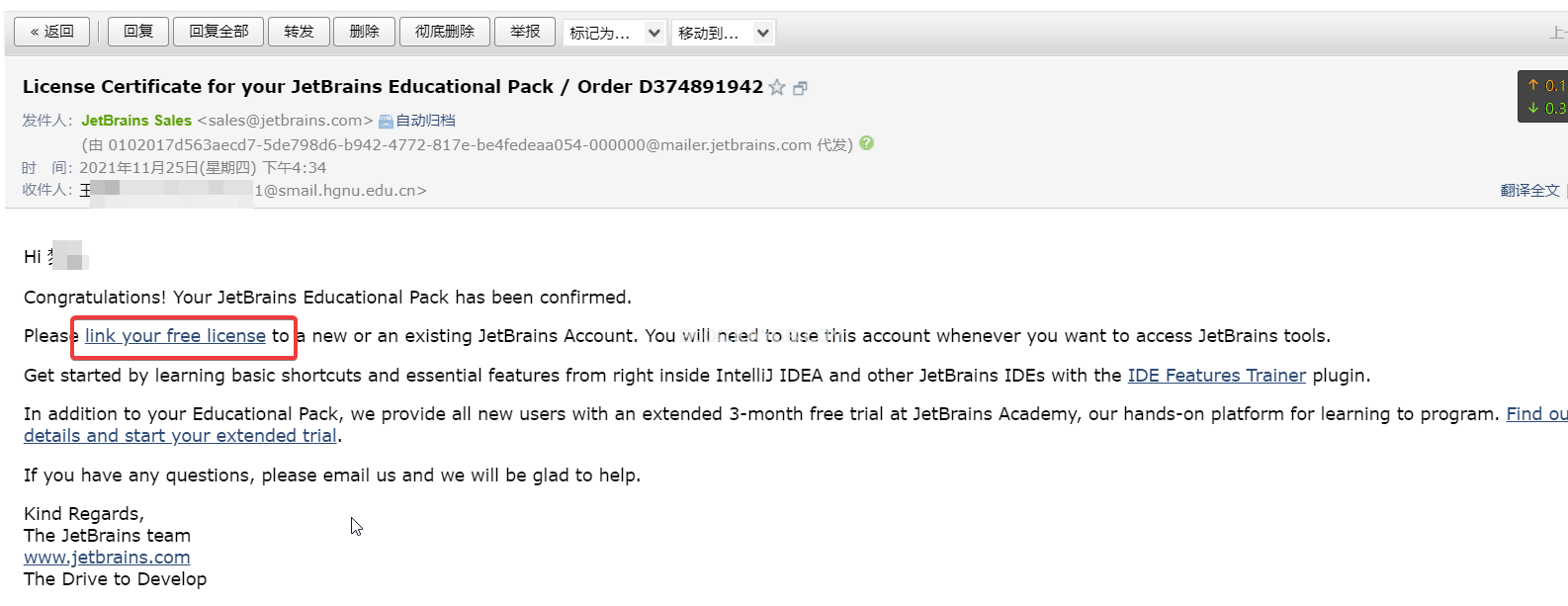This screenshot has width=1568, height=606.
Task: Click the mailer.jetbrains.com 代发 address text
Action: [x=467, y=145]
